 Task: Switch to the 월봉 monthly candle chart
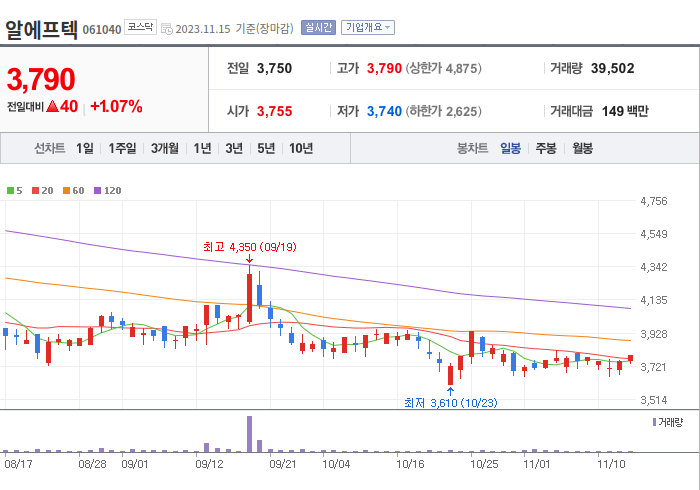(583, 148)
